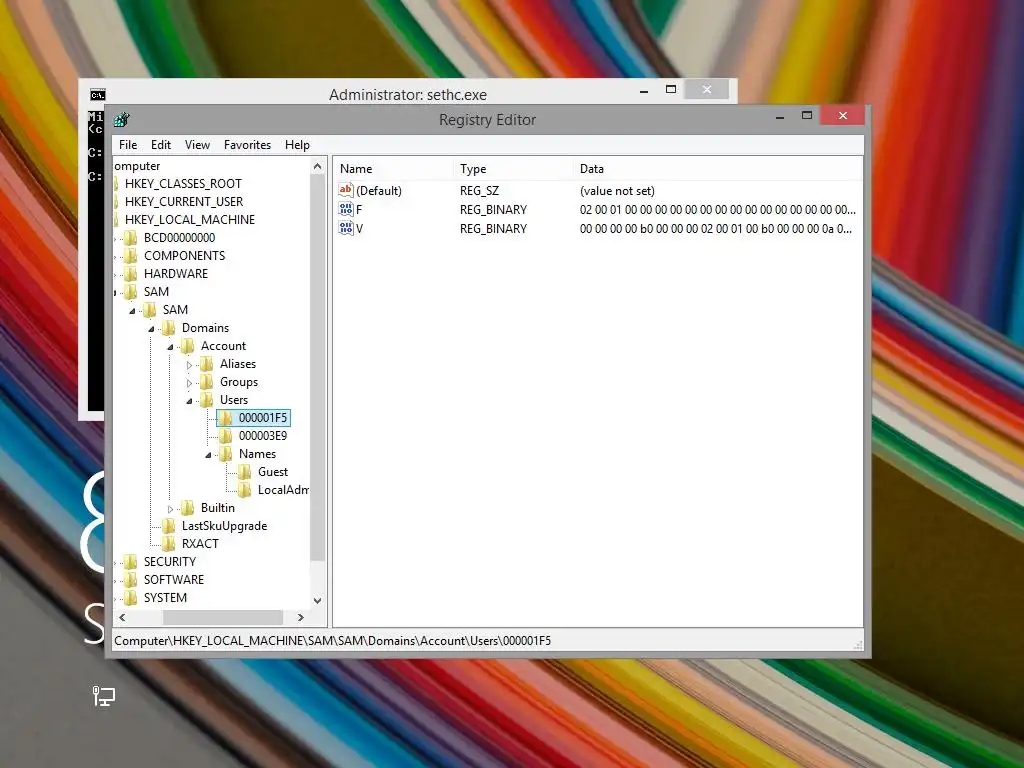
Task: Click the Groups folder icon
Action: (x=206, y=381)
